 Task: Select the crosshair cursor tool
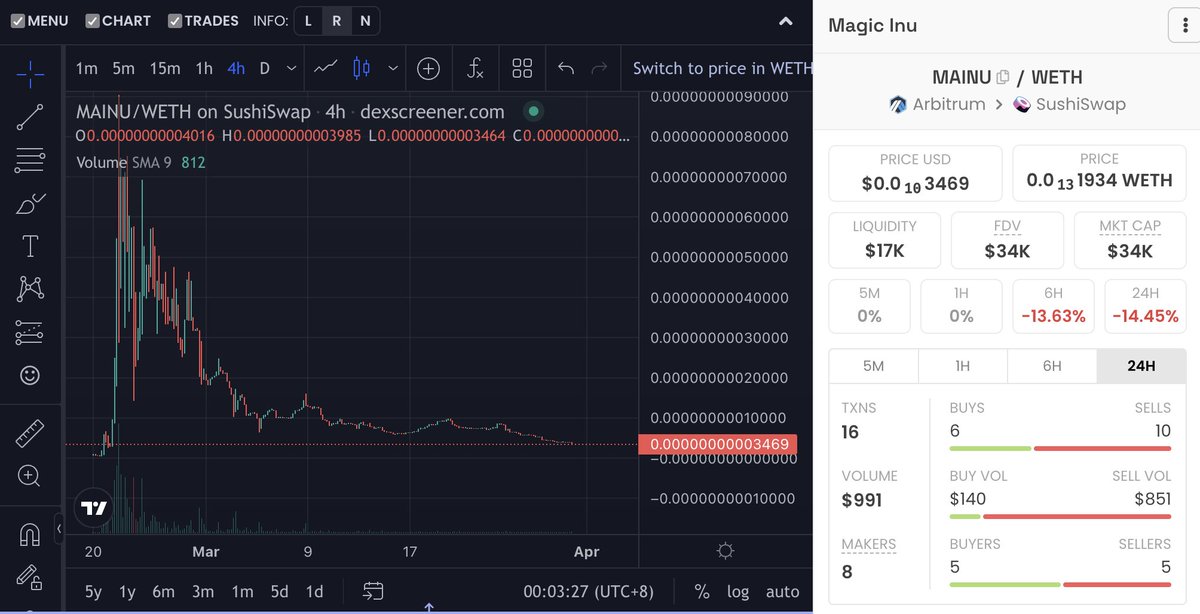30,73
